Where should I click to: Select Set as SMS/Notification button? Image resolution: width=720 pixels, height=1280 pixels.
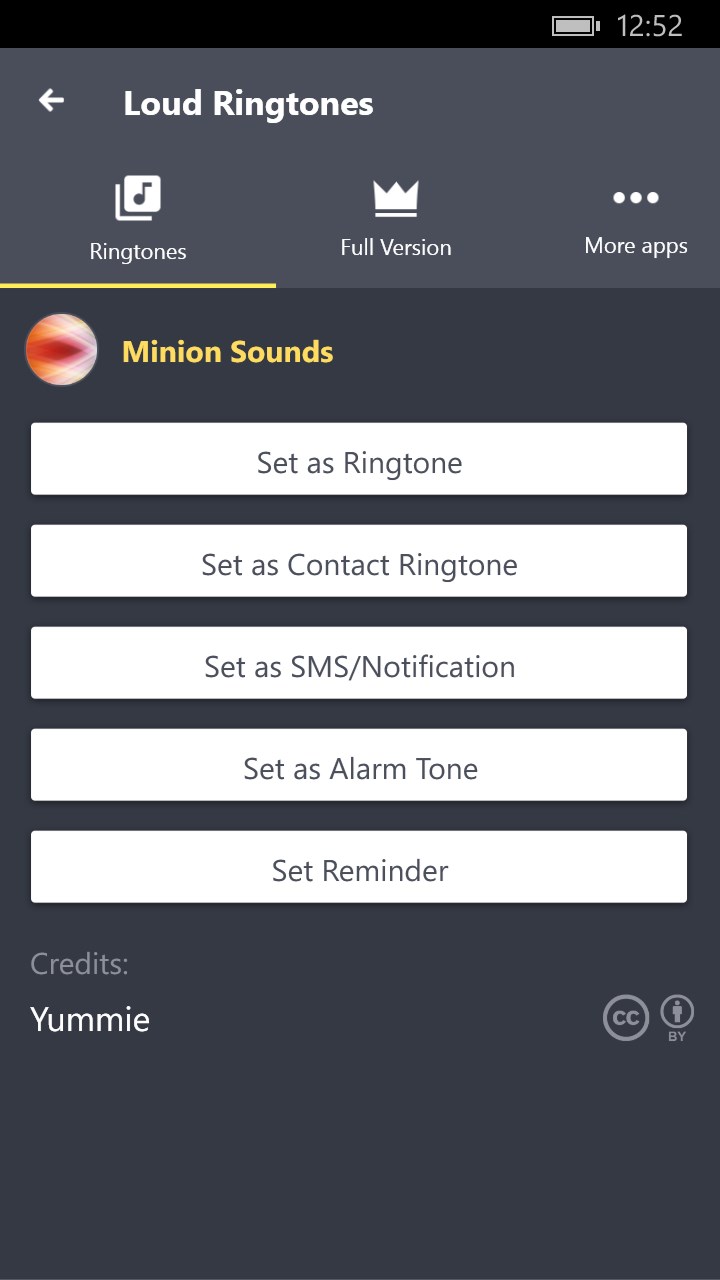tap(359, 667)
